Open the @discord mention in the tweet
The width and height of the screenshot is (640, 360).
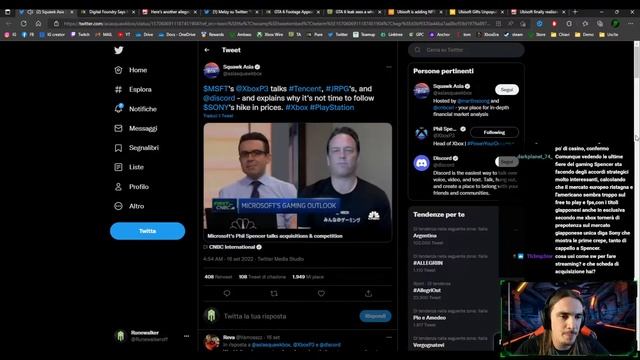point(219,98)
